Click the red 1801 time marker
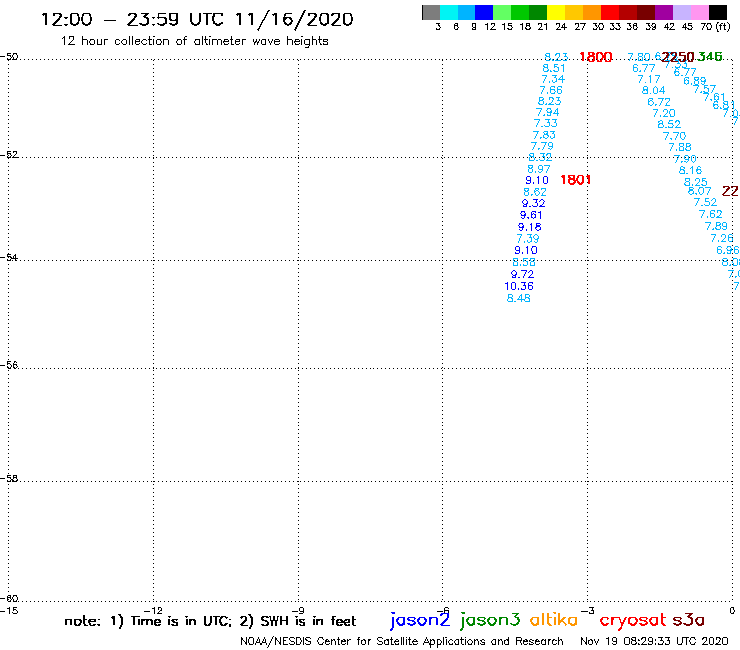Image resolution: width=740 pixels, height=650 pixels. [575, 180]
